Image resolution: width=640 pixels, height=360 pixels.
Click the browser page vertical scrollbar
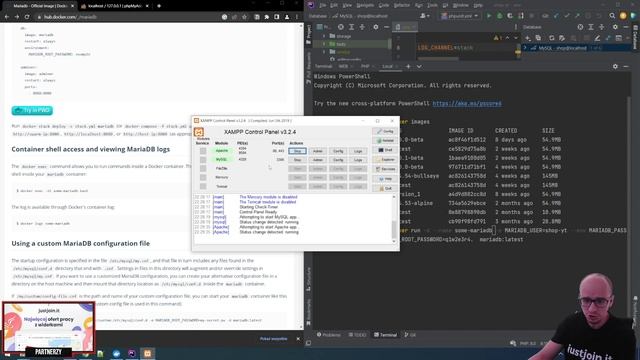click(301, 176)
